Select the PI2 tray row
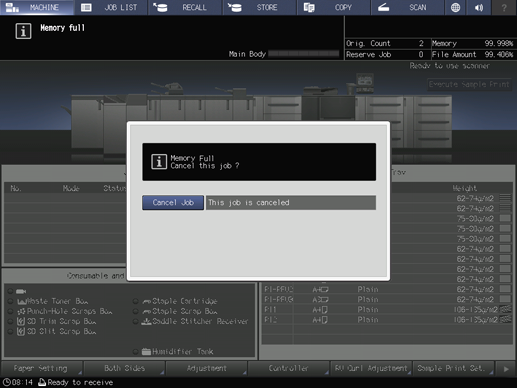 (387, 320)
